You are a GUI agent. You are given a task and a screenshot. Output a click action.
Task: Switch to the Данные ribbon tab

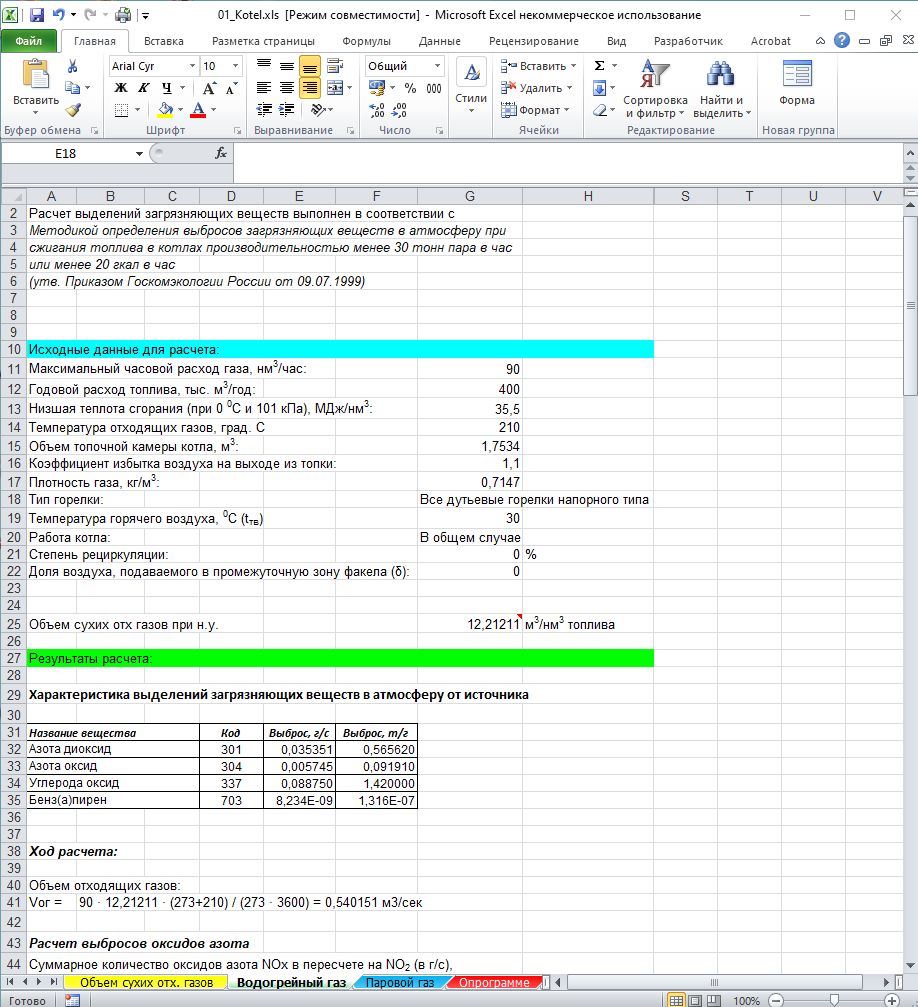(439, 40)
